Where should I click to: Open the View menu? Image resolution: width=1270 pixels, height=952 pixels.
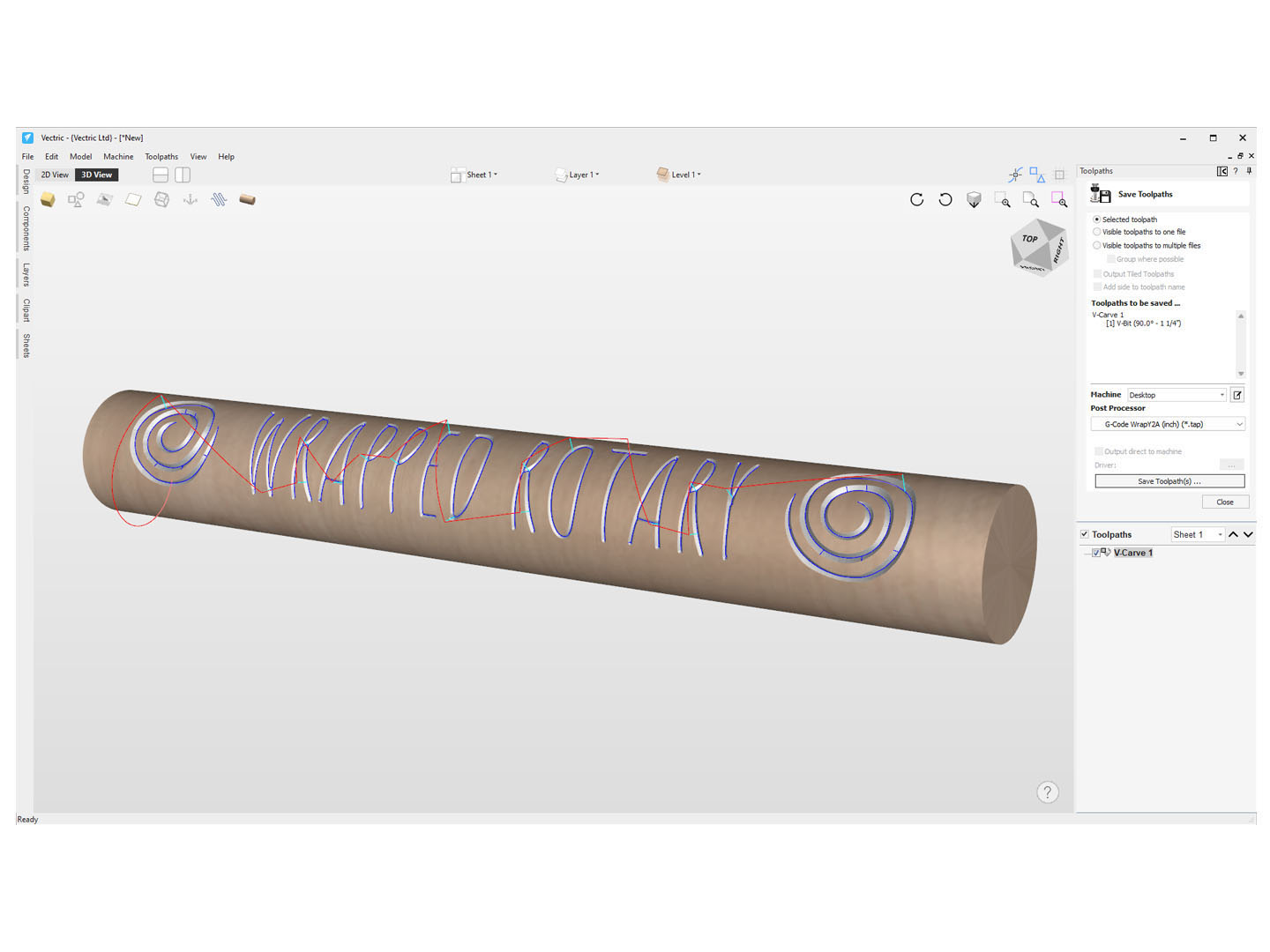tap(198, 157)
